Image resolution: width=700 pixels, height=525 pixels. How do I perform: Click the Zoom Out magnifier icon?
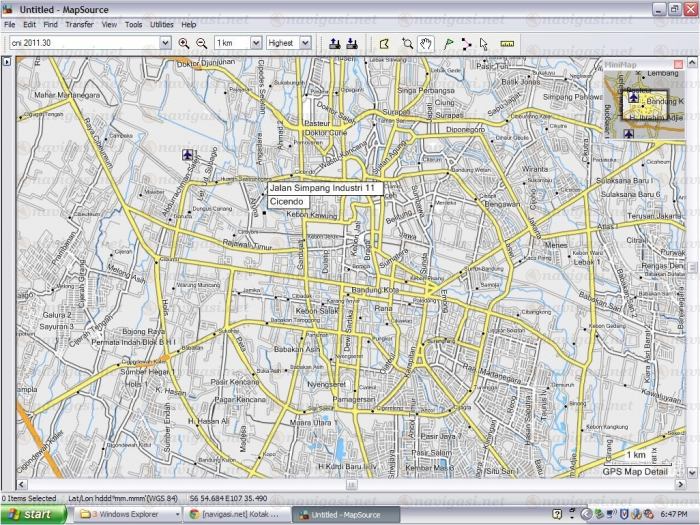(x=201, y=43)
